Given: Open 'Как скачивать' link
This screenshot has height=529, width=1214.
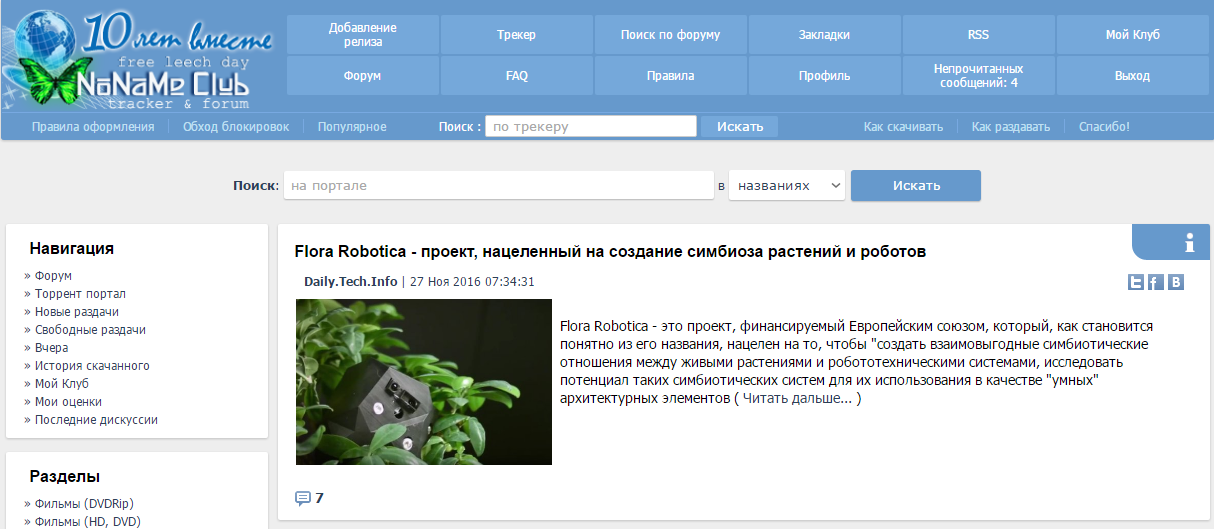Looking at the screenshot, I should [x=903, y=127].
